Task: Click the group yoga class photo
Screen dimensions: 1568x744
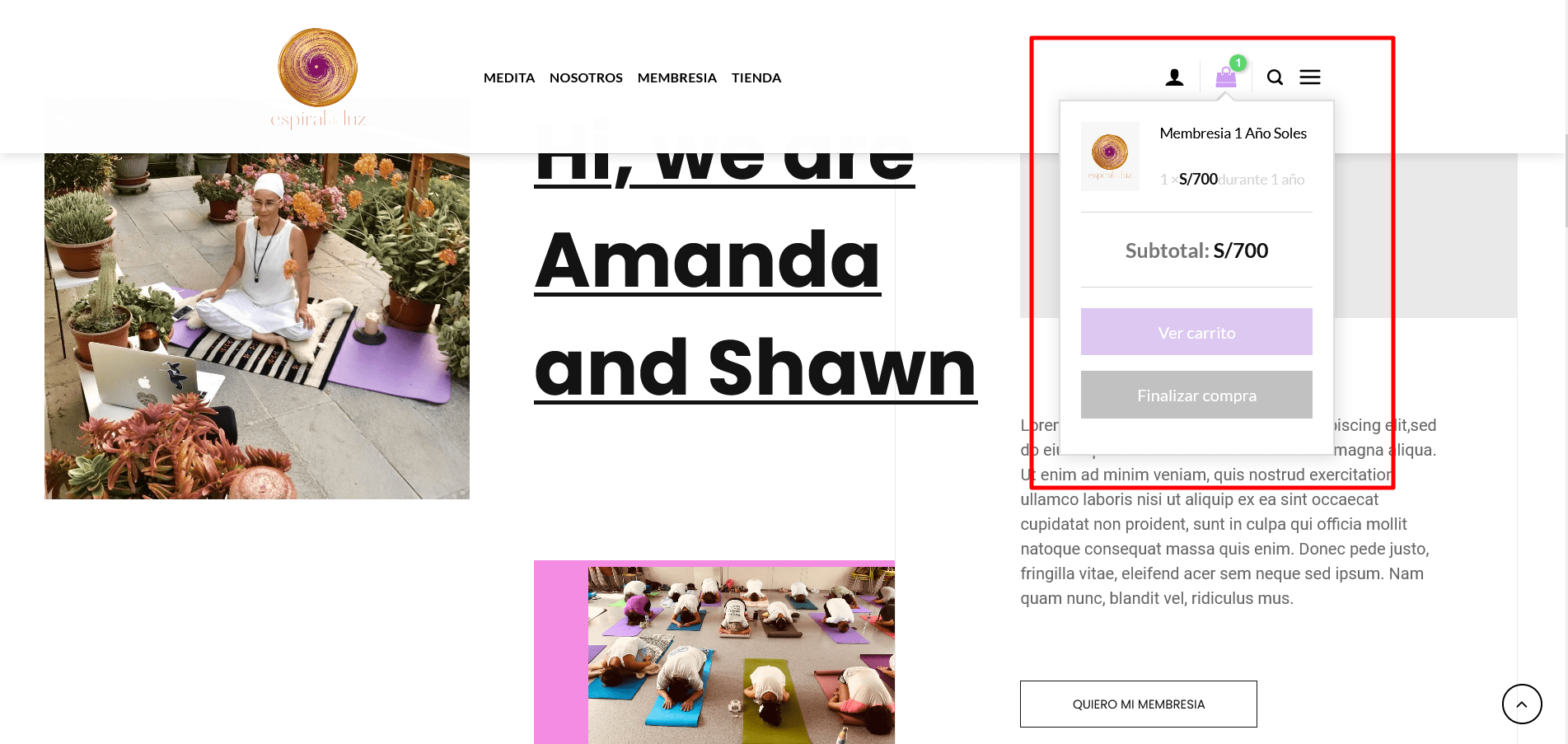Action: click(x=741, y=655)
